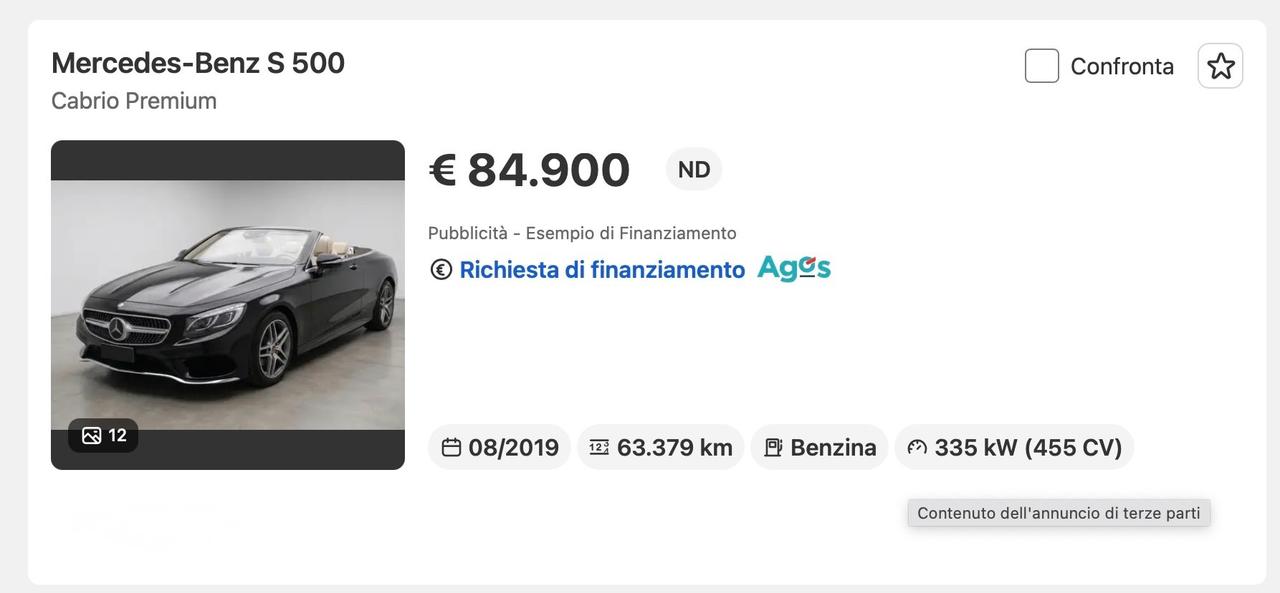Check the comparison box for the S 500
1280x593 pixels.
(x=1041, y=63)
